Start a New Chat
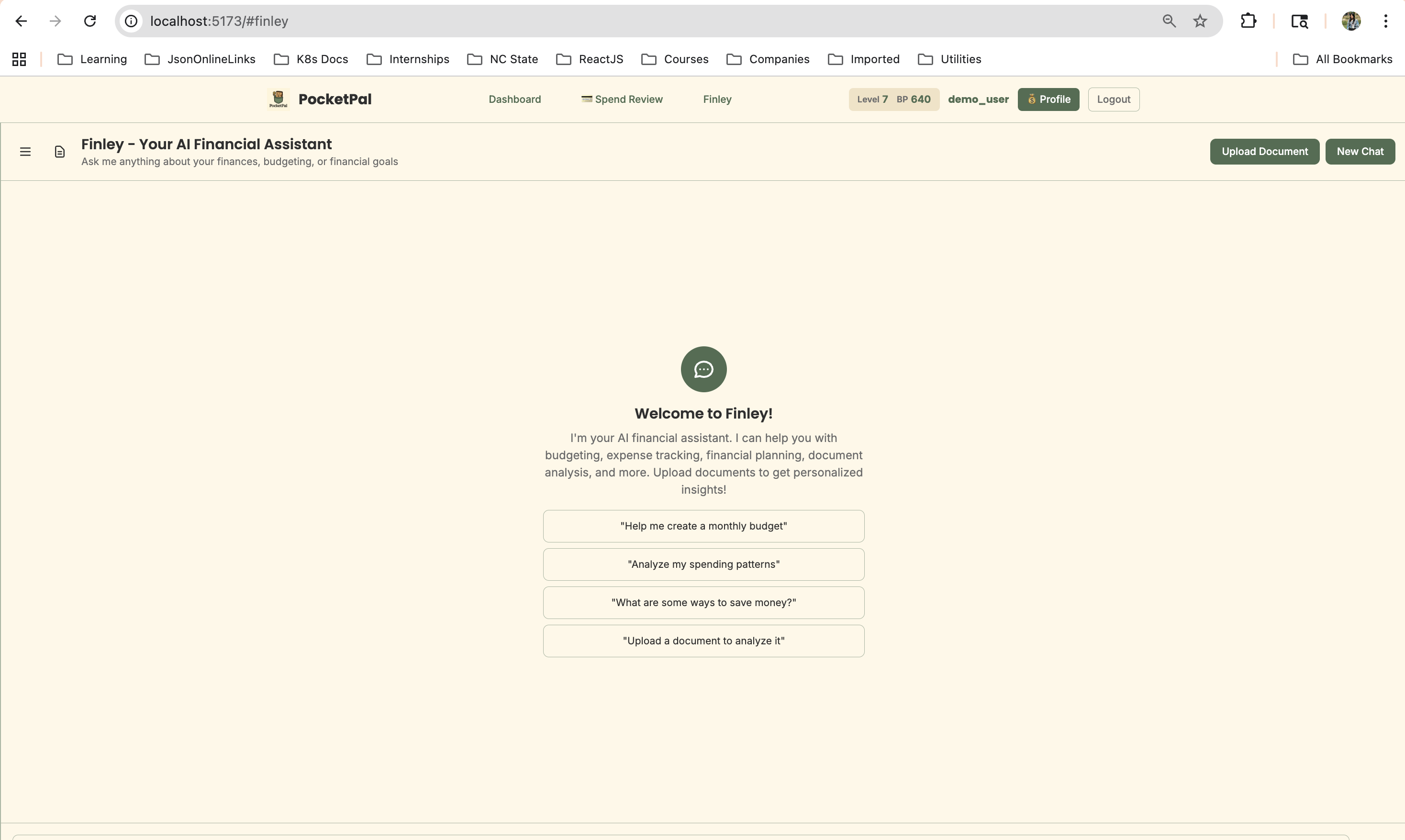This screenshot has width=1405, height=840. [x=1359, y=151]
